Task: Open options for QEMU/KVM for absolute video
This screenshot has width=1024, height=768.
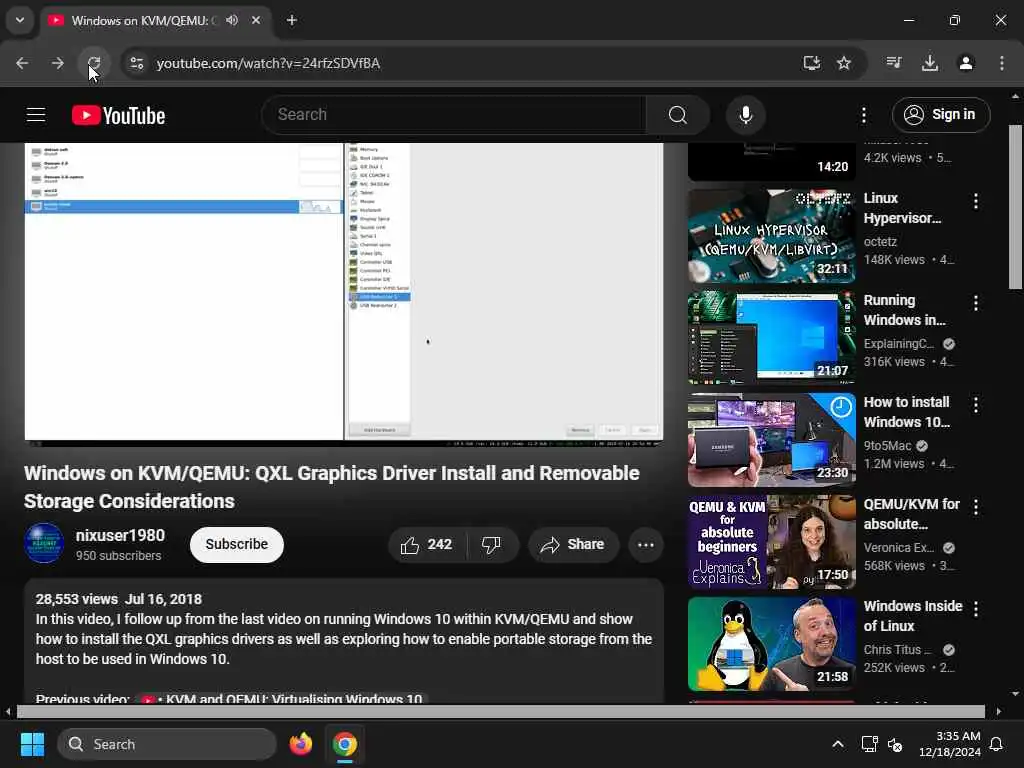Action: pyautogui.click(x=976, y=507)
